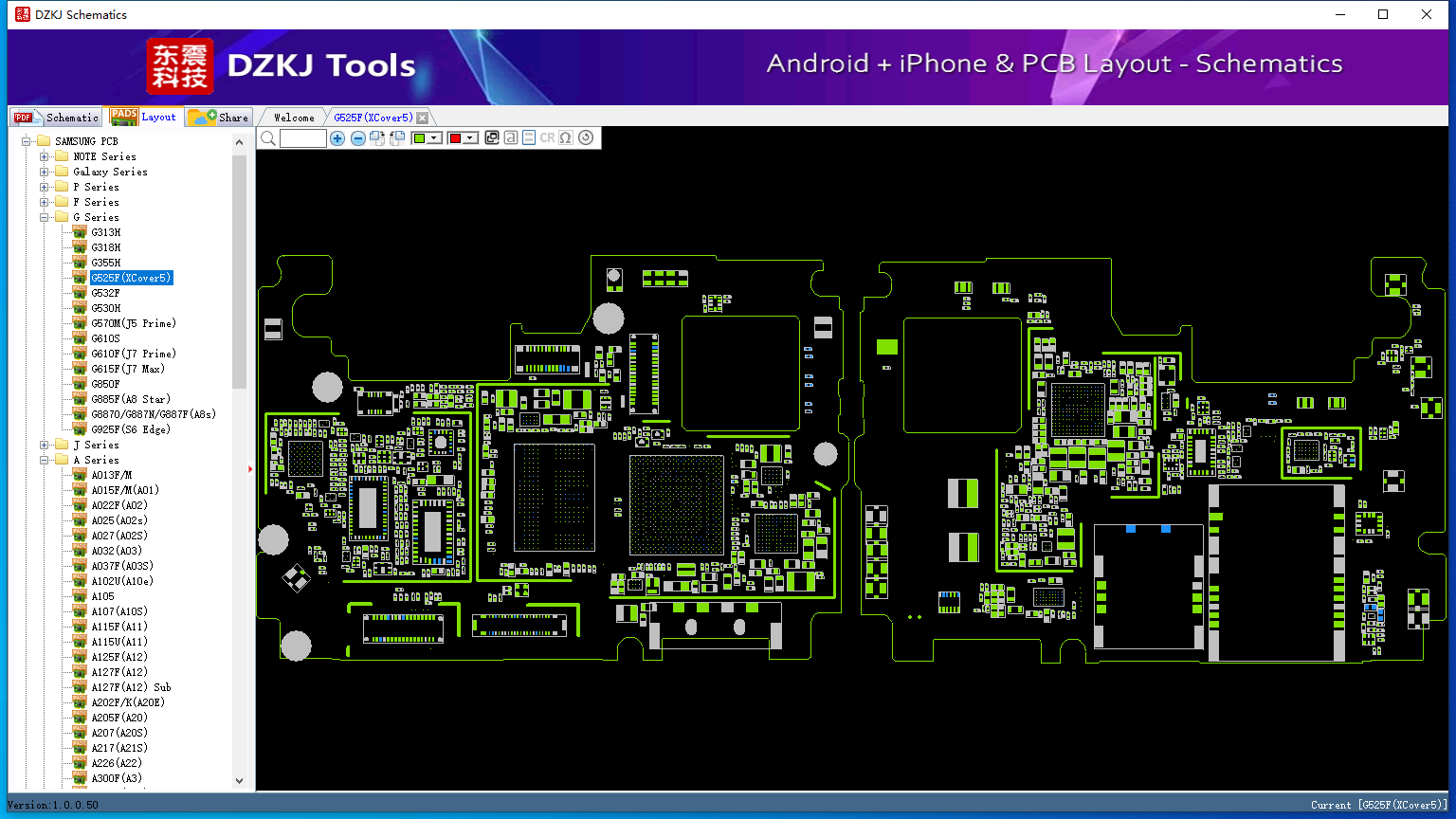Toggle the 'a' text display button
Screen dimensions: 1456x819
(x=511, y=138)
